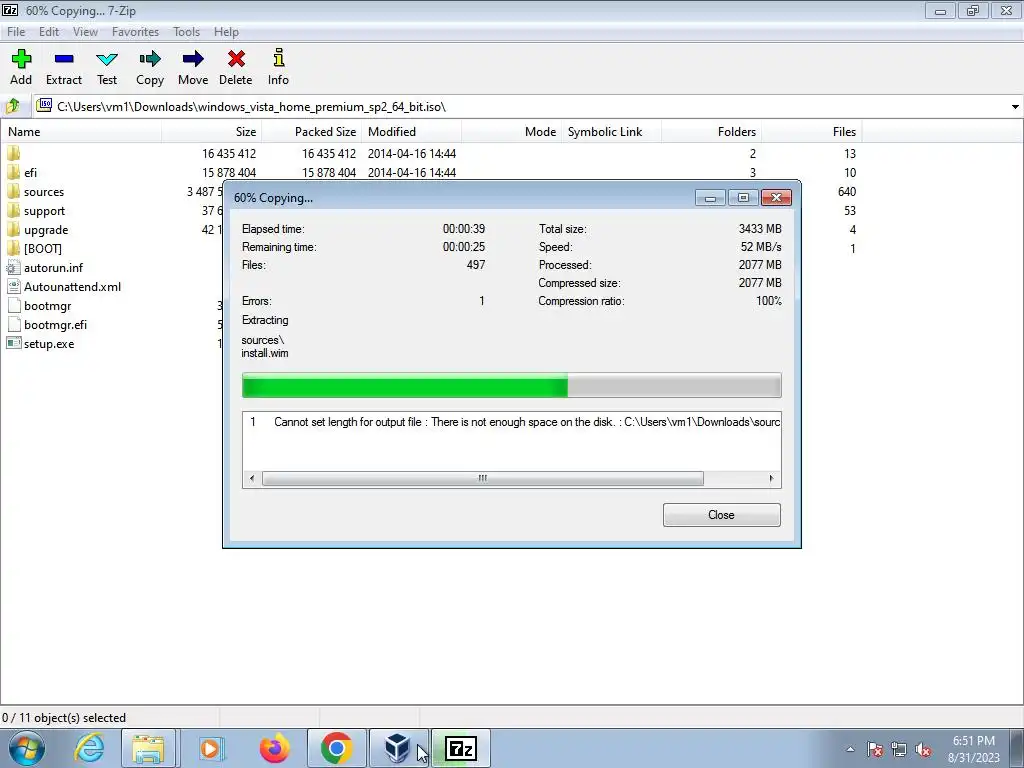Open the File menu

(16, 31)
